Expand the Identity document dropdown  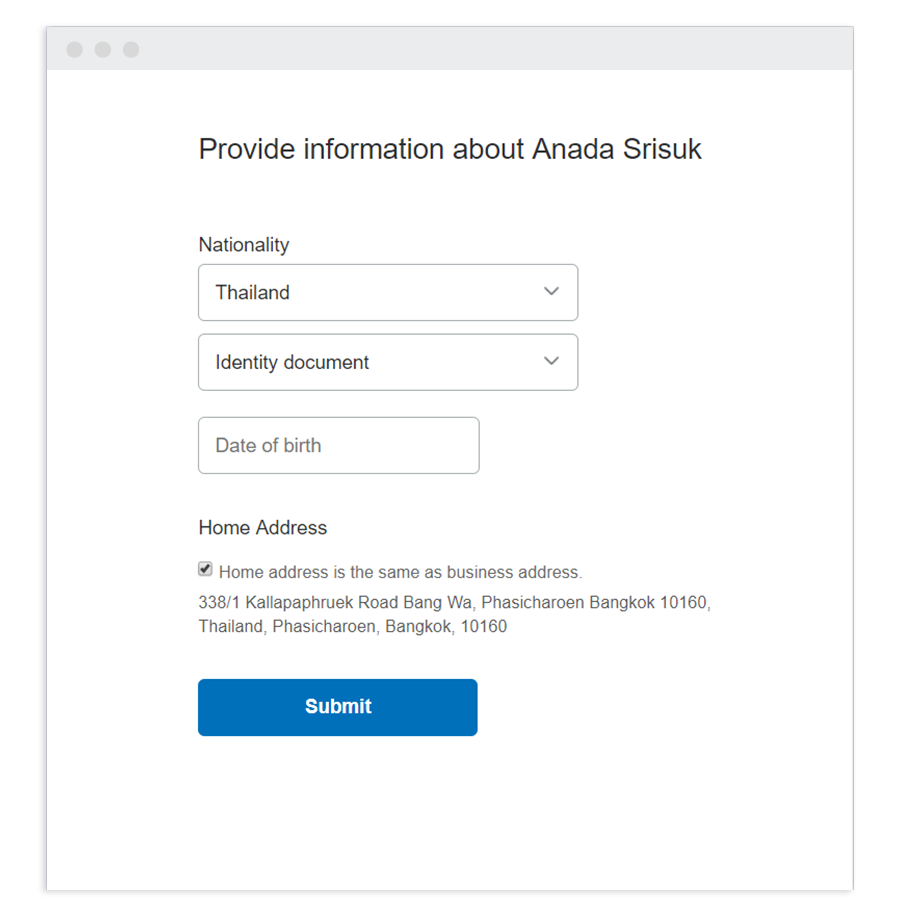tap(387, 362)
